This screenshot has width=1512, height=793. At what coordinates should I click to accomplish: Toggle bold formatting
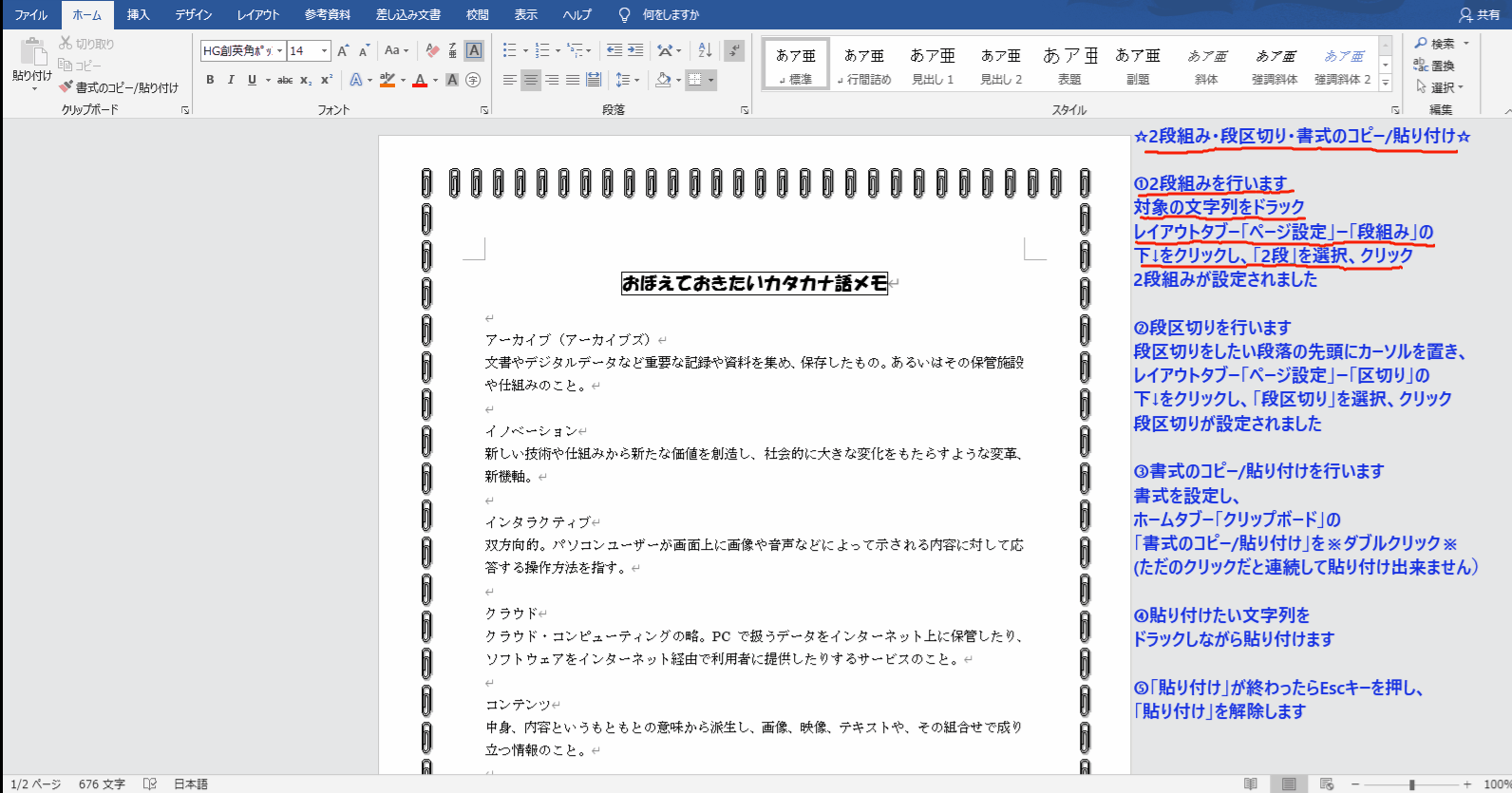(x=210, y=80)
